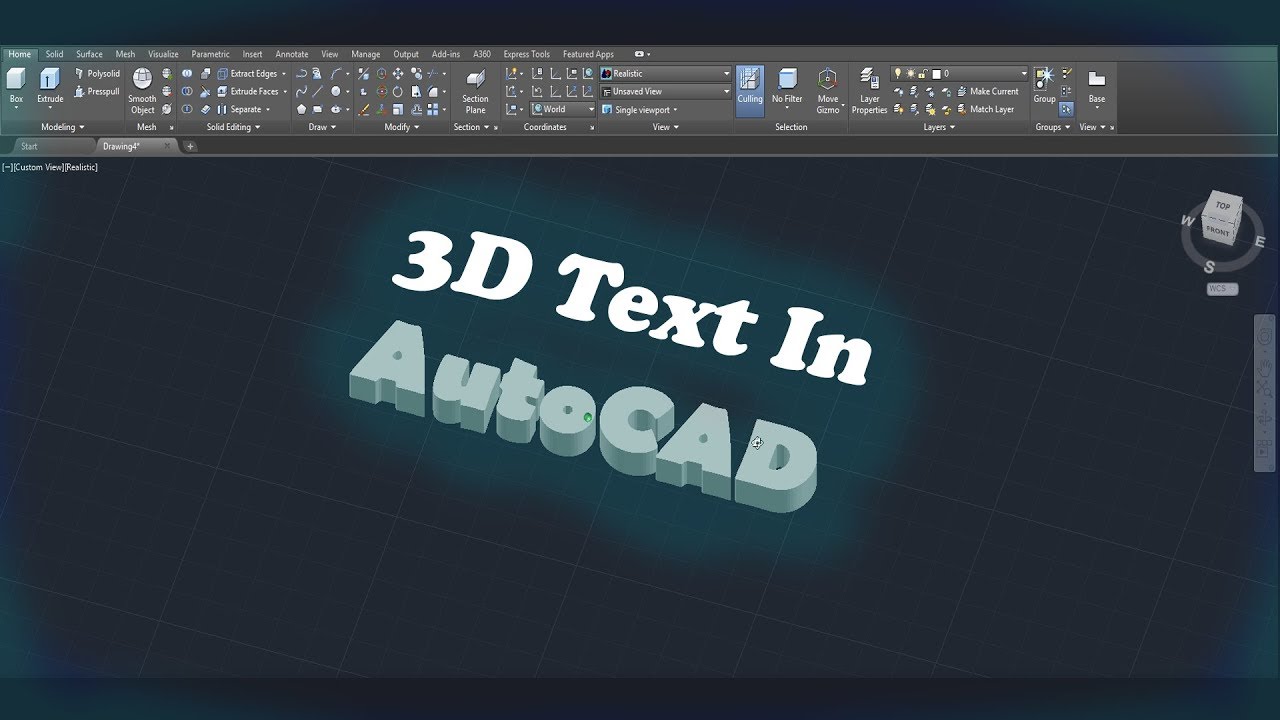Open the Visualize ribbon tab

coord(163,54)
